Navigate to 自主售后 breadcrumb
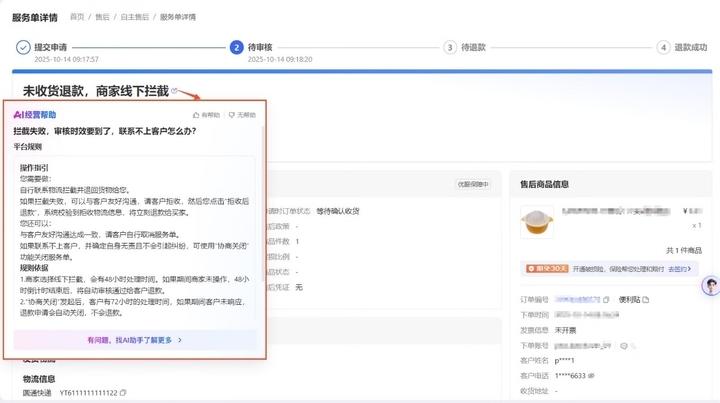 point(136,18)
